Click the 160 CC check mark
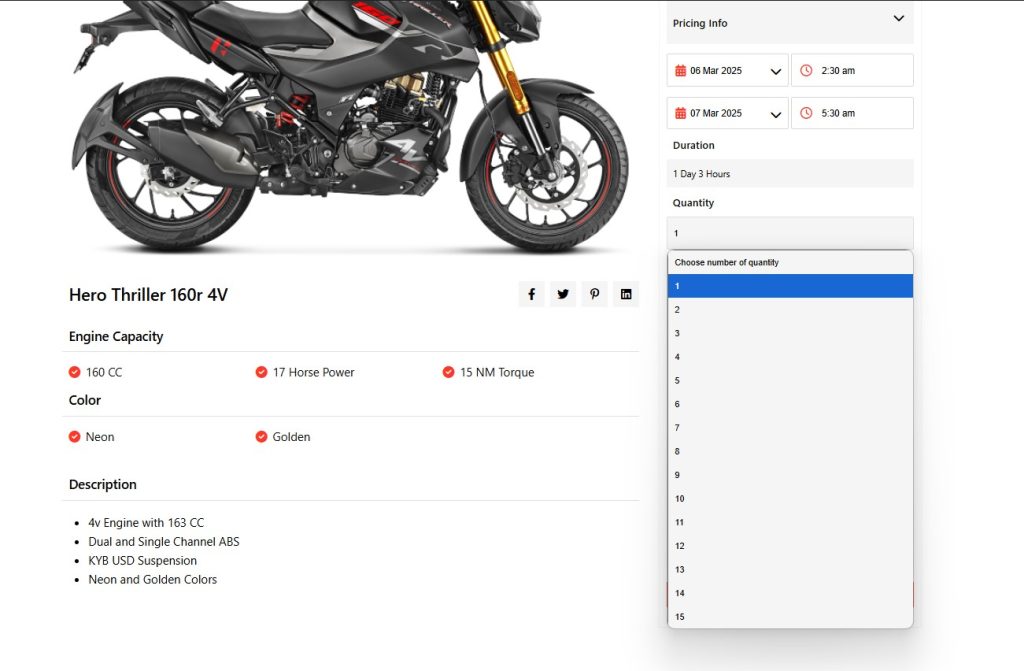1024x671 pixels. (75, 372)
